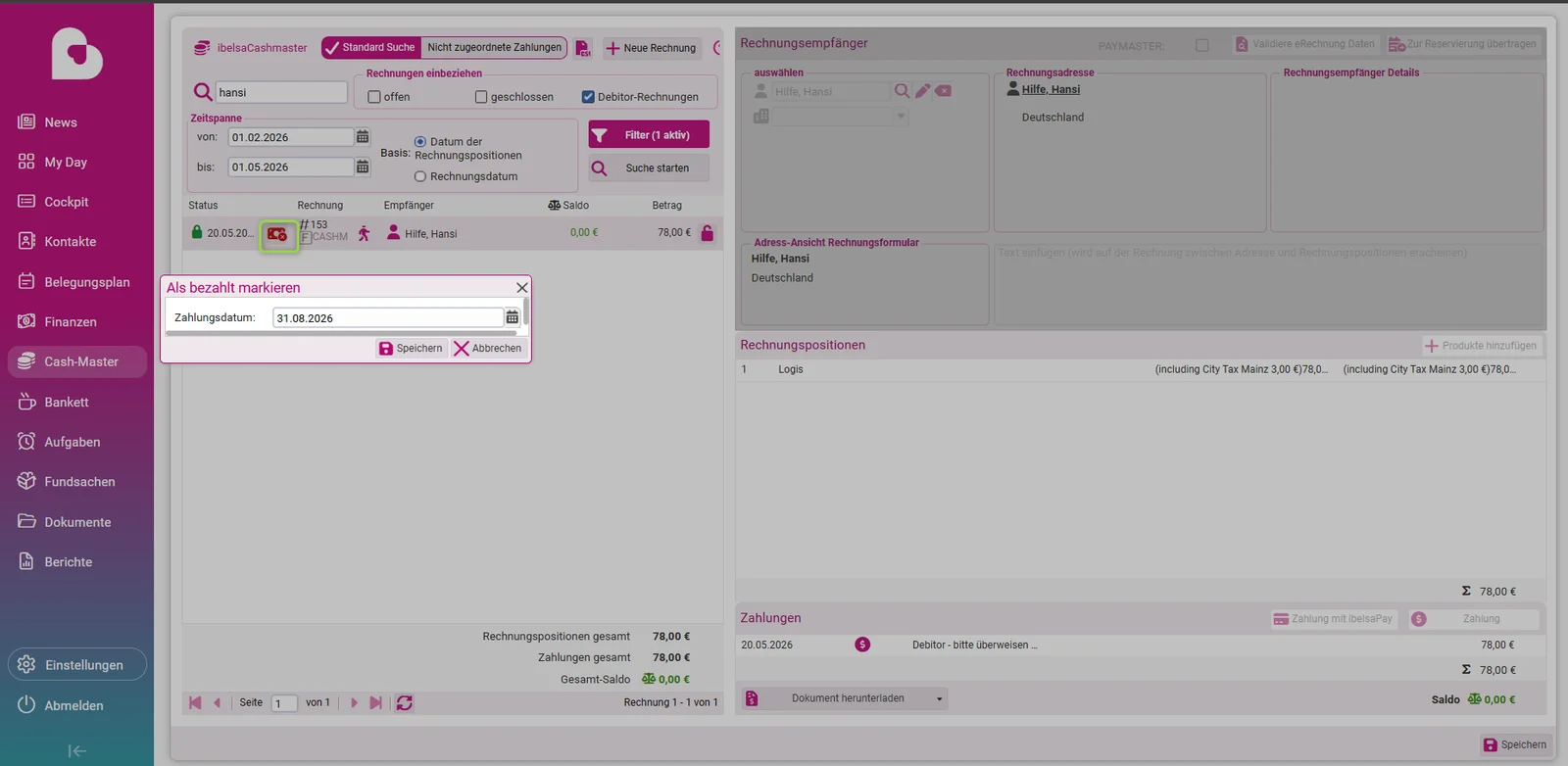Select the 'Datum der Rechnungspositionen' radio button
The height and width of the screenshot is (766, 1568).
420,142
